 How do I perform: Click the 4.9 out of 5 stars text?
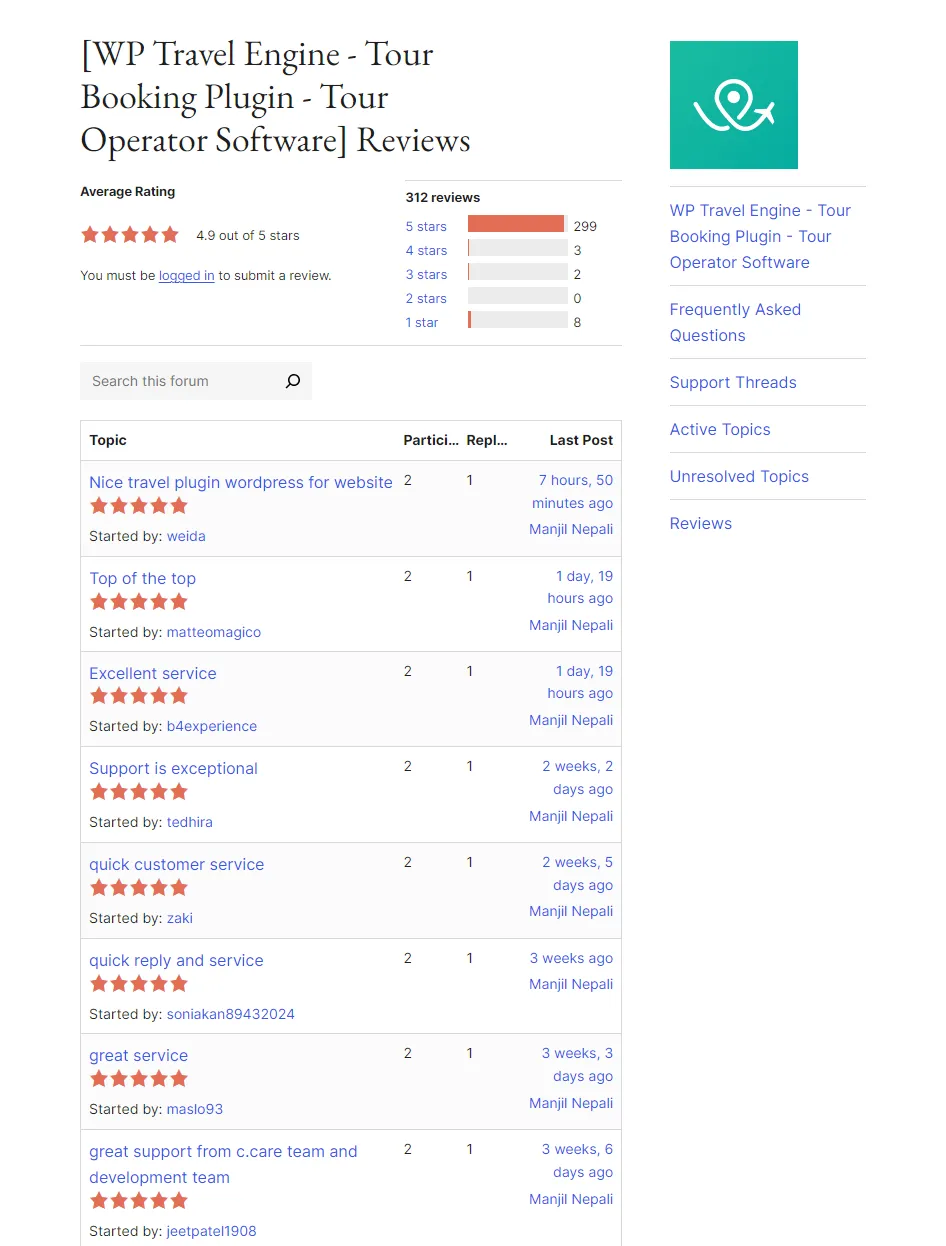[x=248, y=236]
